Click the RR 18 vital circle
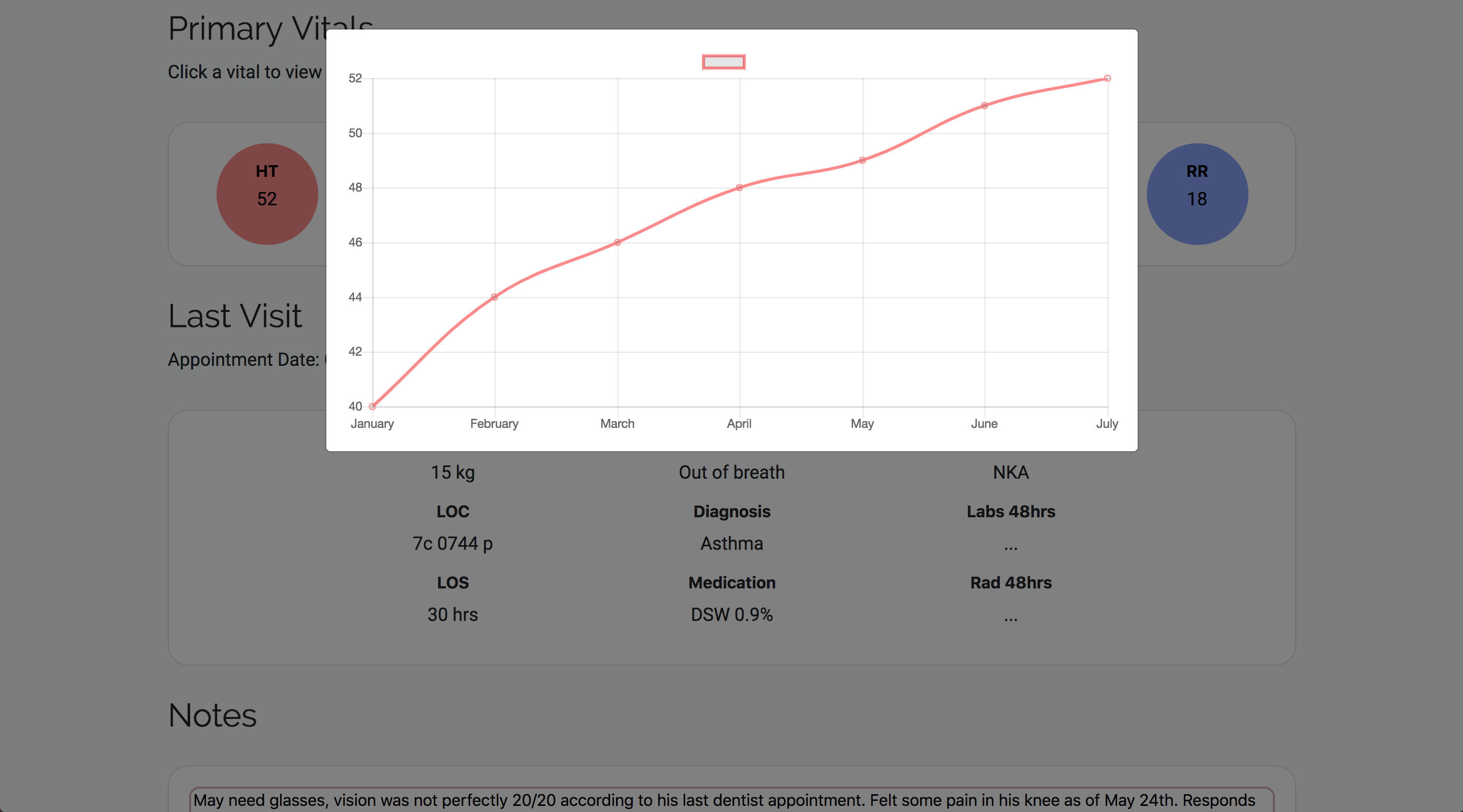The image size is (1463, 812). point(1197,194)
